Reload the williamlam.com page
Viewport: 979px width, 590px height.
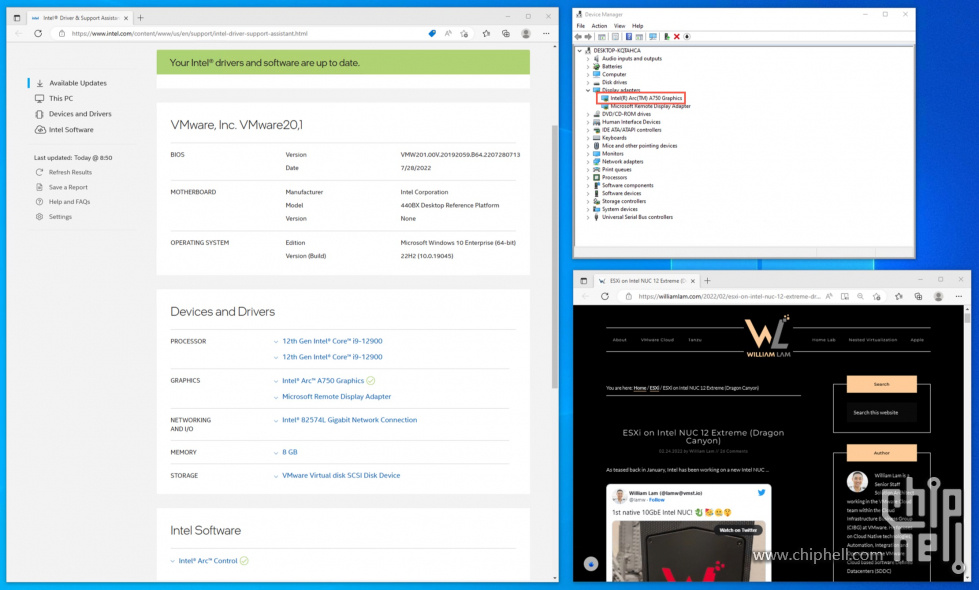(604, 297)
